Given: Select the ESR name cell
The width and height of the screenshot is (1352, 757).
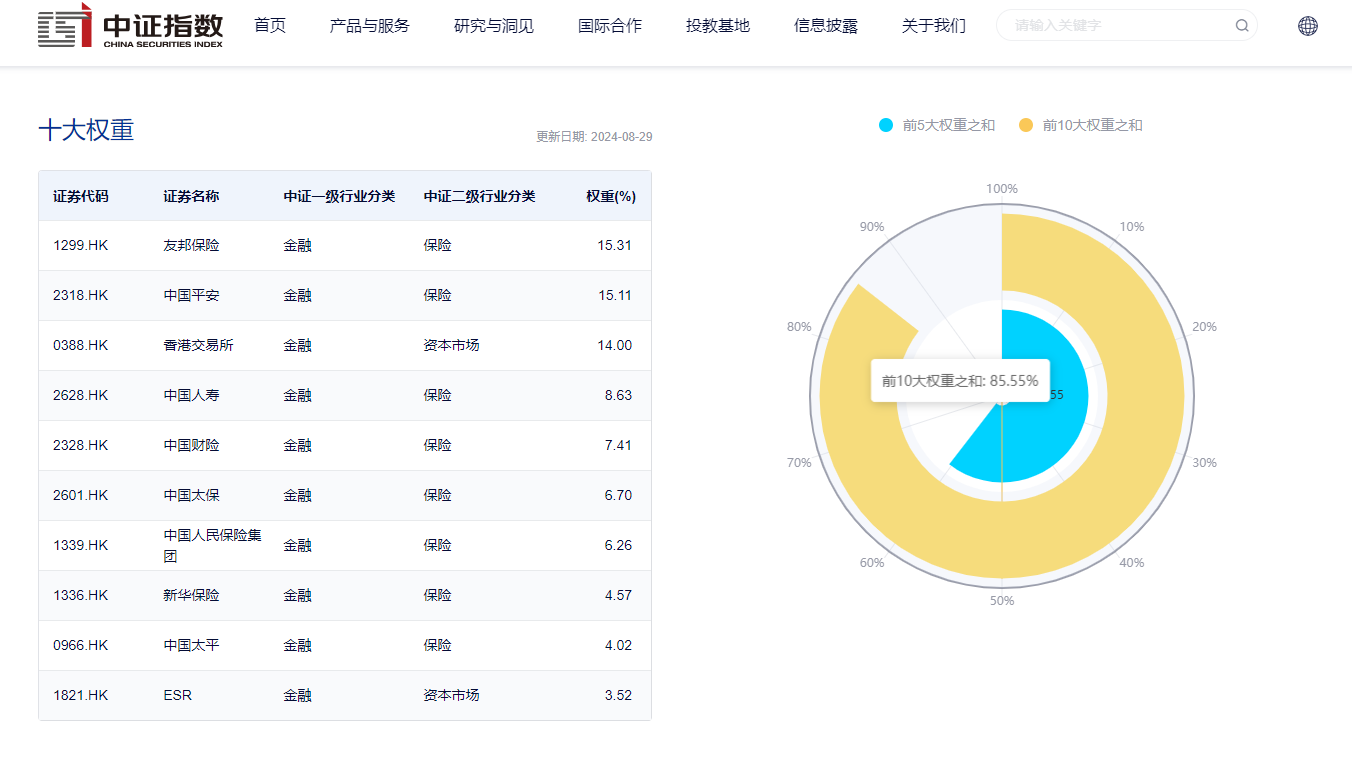Looking at the screenshot, I should (x=178, y=695).
